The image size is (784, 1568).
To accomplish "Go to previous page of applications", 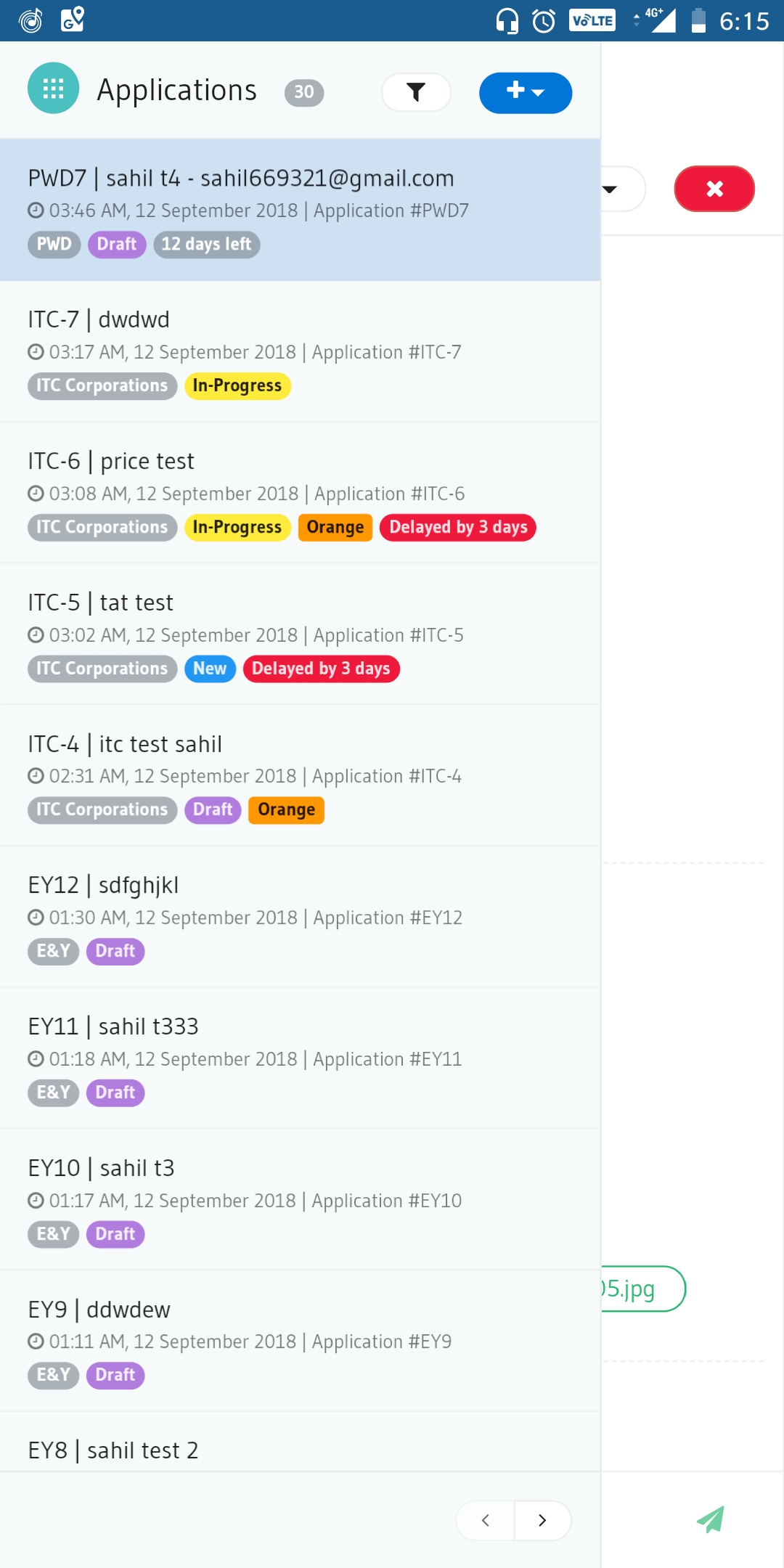I will 486,1520.
